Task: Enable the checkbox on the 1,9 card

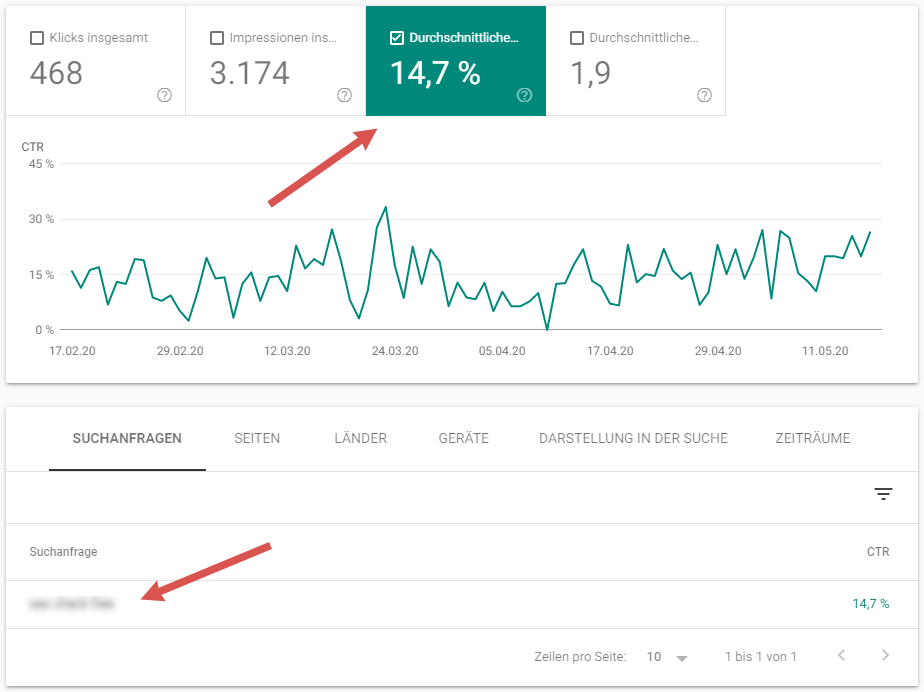Action: 577,38
